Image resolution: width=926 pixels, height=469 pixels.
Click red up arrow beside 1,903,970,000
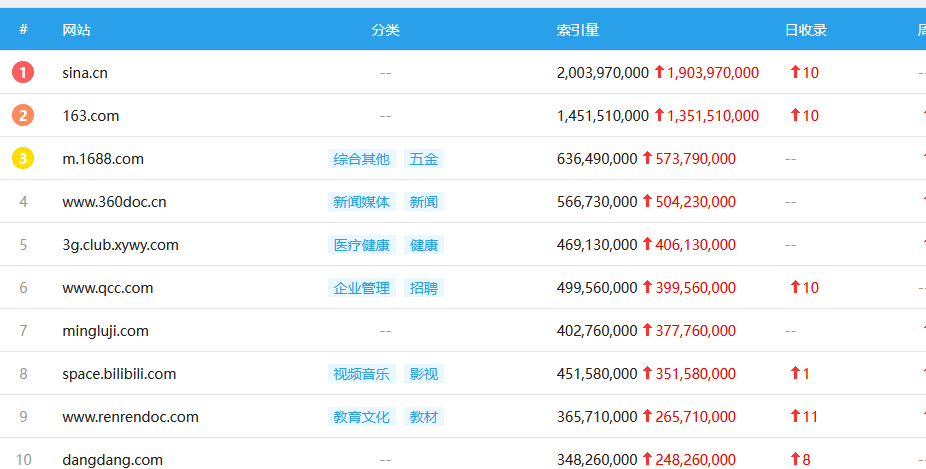(x=659, y=72)
